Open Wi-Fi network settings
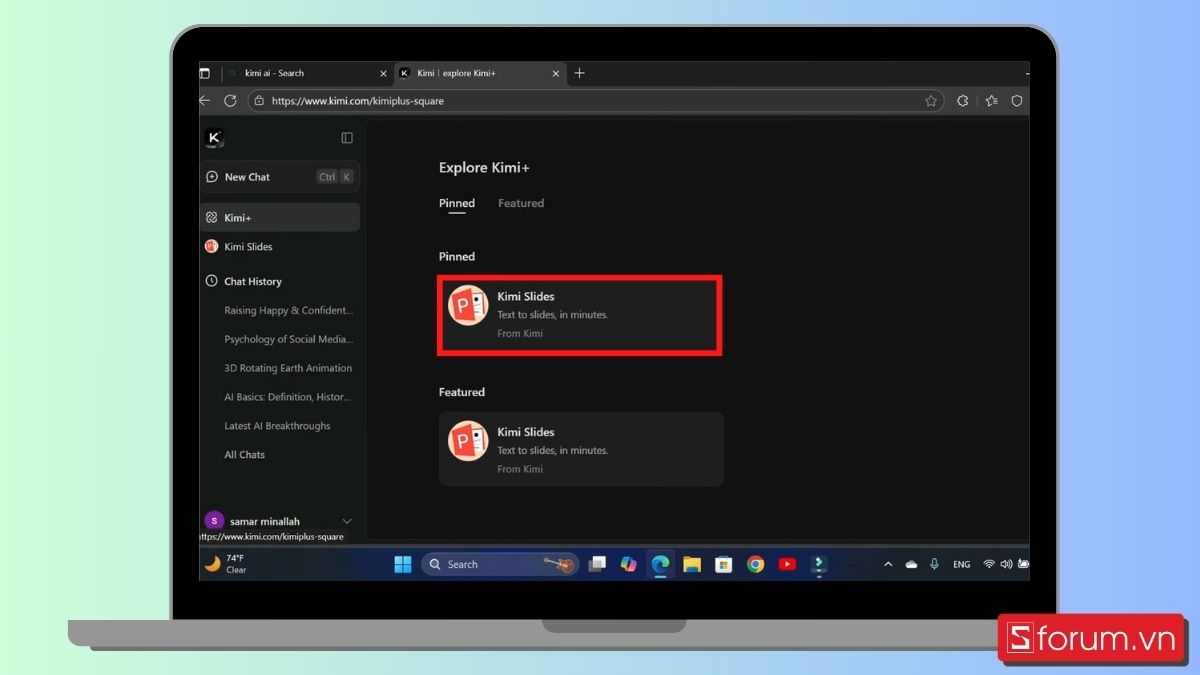Image resolution: width=1200 pixels, height=675 pixels. coord(989,564)
